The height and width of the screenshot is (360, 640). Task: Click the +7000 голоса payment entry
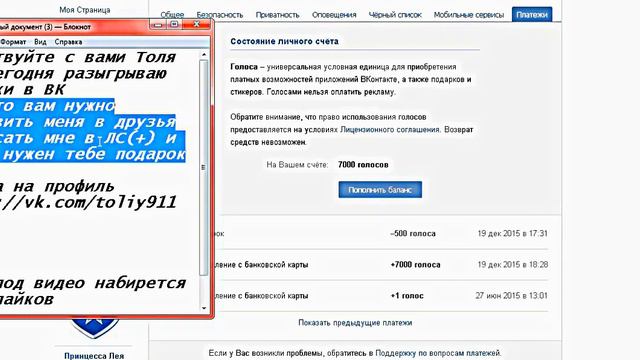pos(416,265)
